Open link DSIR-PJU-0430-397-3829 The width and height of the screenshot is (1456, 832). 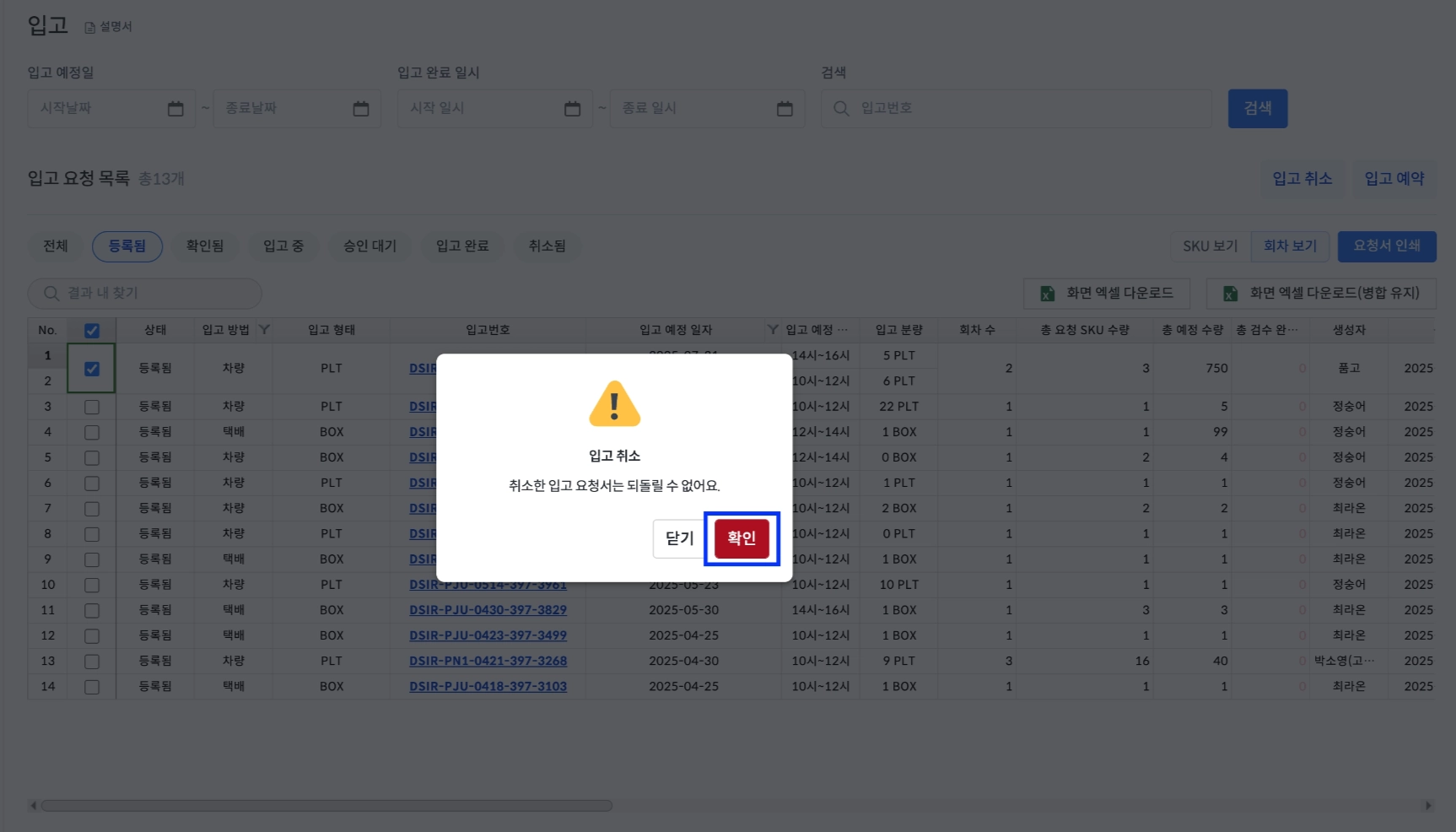click(x=488, y=610)
